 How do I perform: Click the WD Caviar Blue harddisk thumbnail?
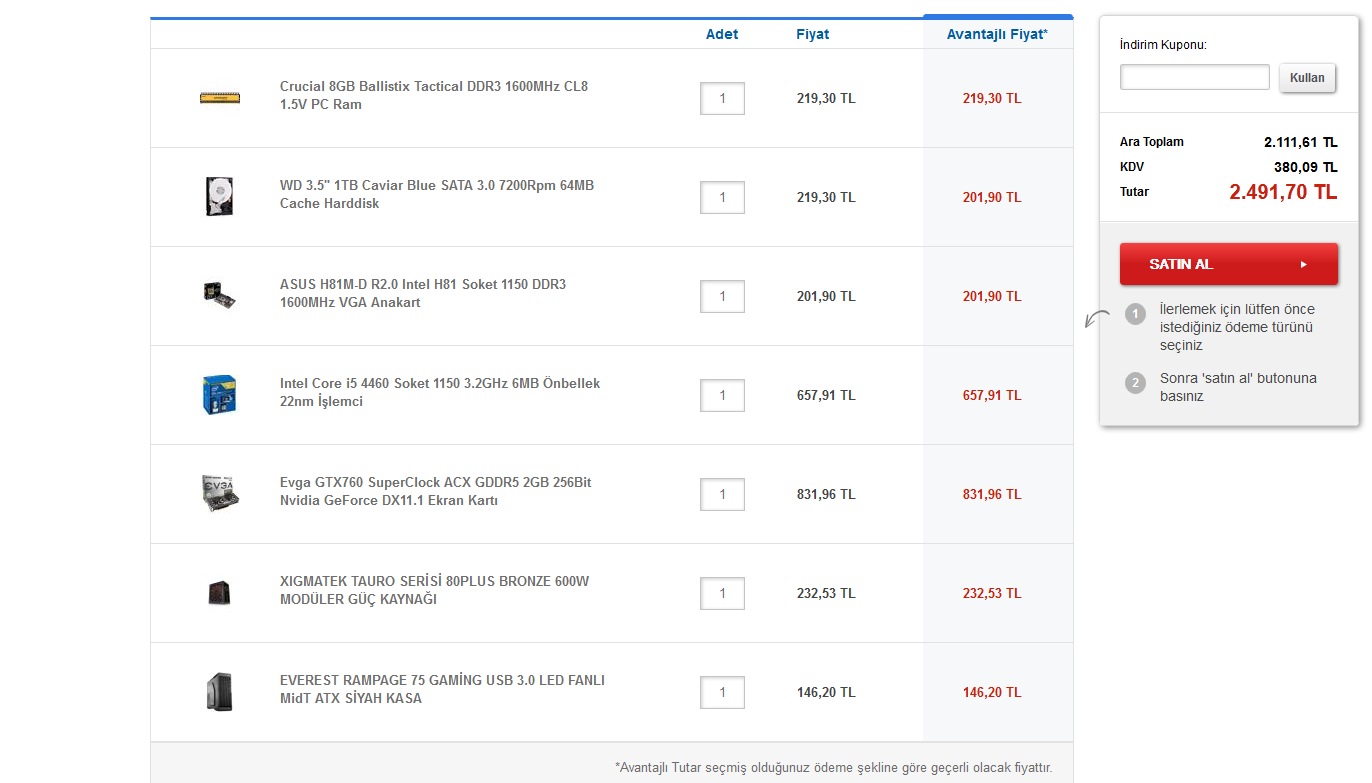click(218, 196)
